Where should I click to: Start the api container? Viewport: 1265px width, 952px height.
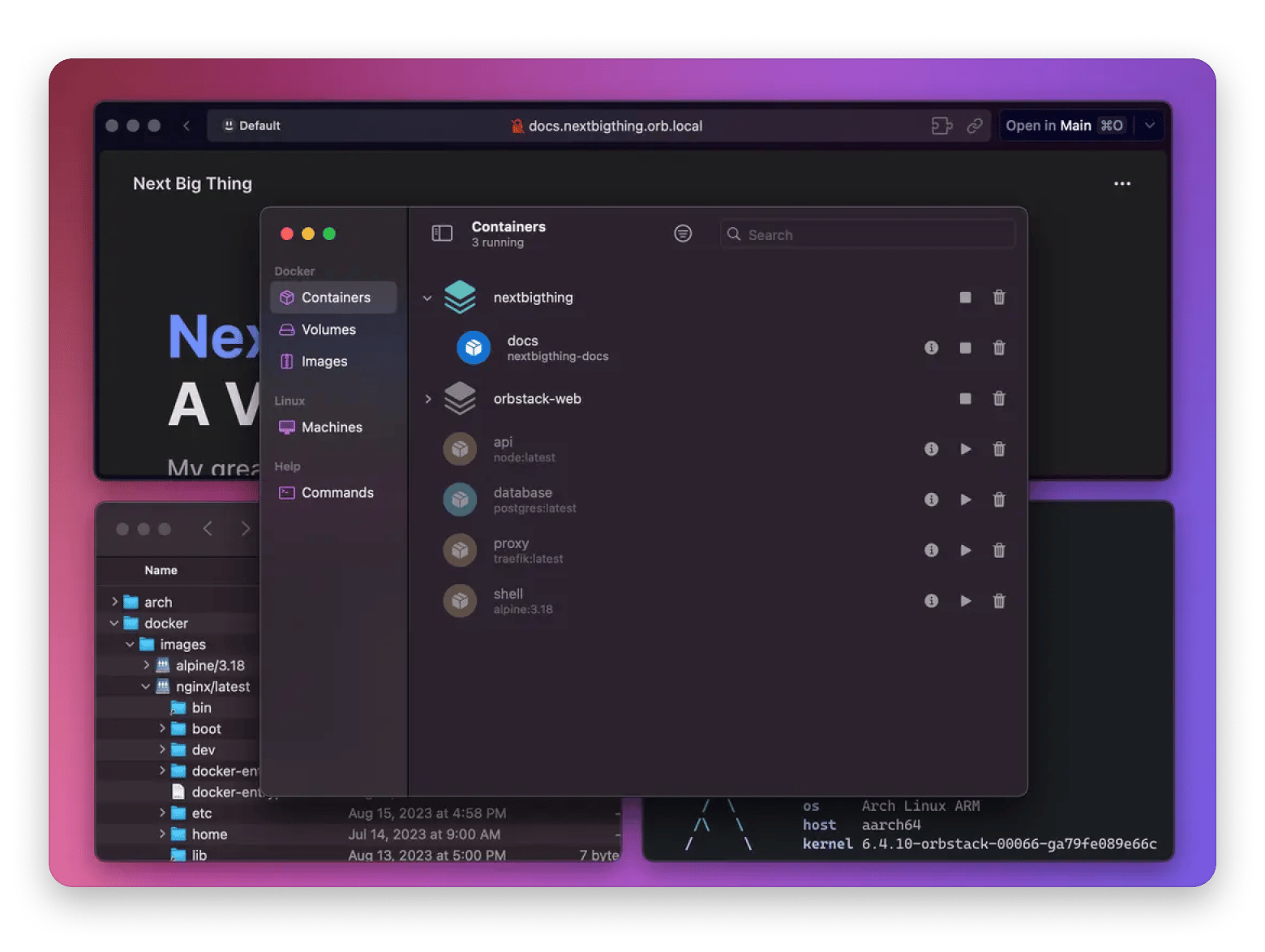click(x=965, y=449)
